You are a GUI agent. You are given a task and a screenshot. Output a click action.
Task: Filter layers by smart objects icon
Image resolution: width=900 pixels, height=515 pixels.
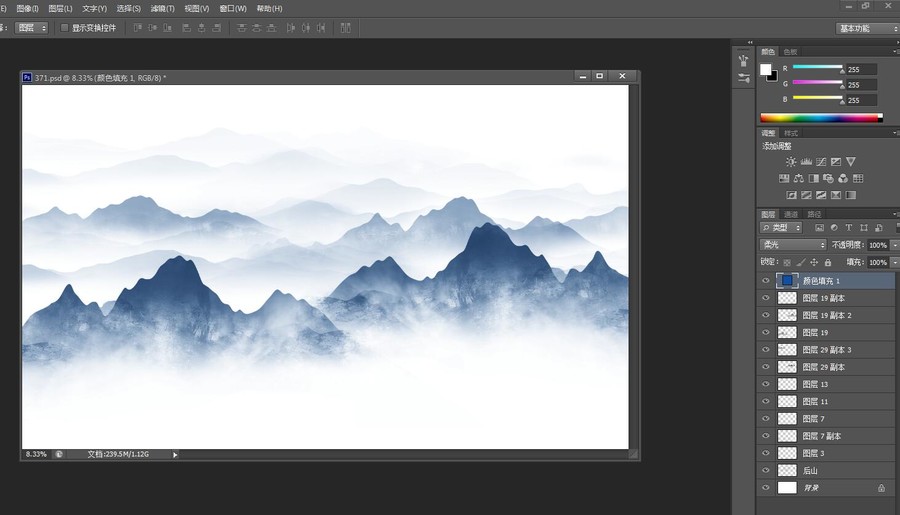[x=879, y=228]
